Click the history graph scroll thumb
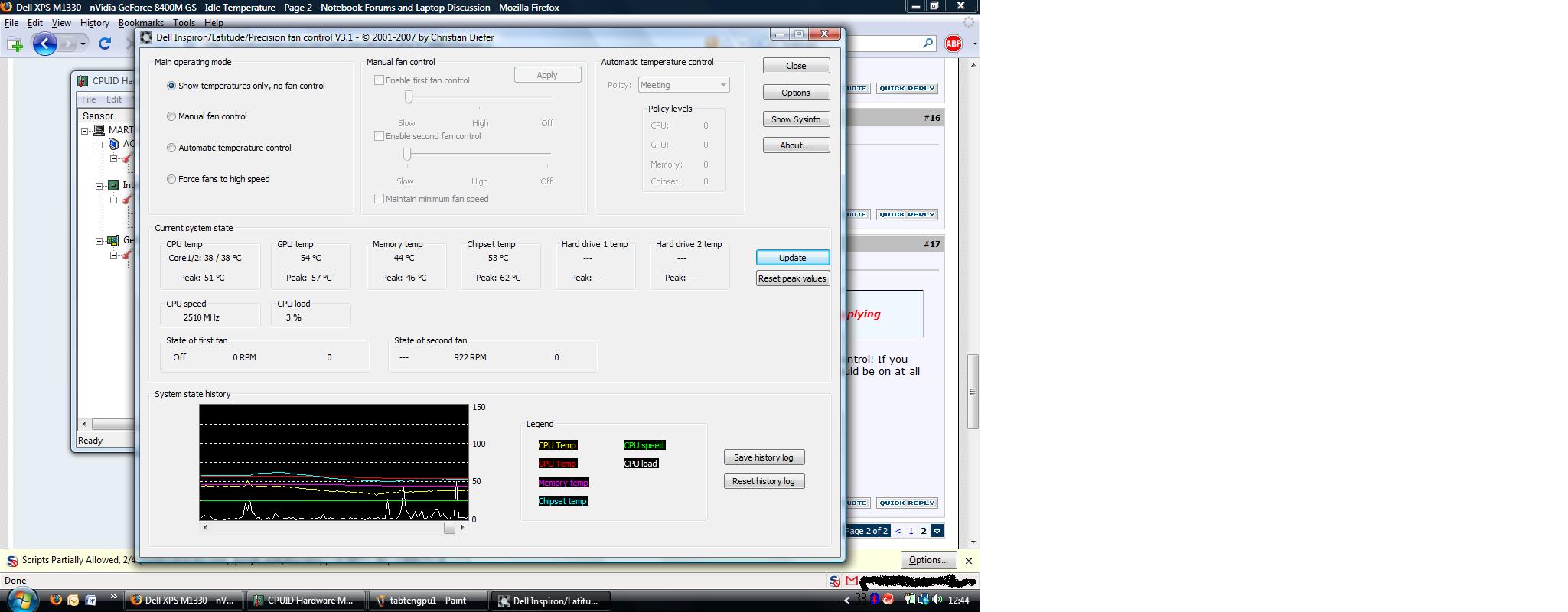1568x612 pixels. click(449, 528)
